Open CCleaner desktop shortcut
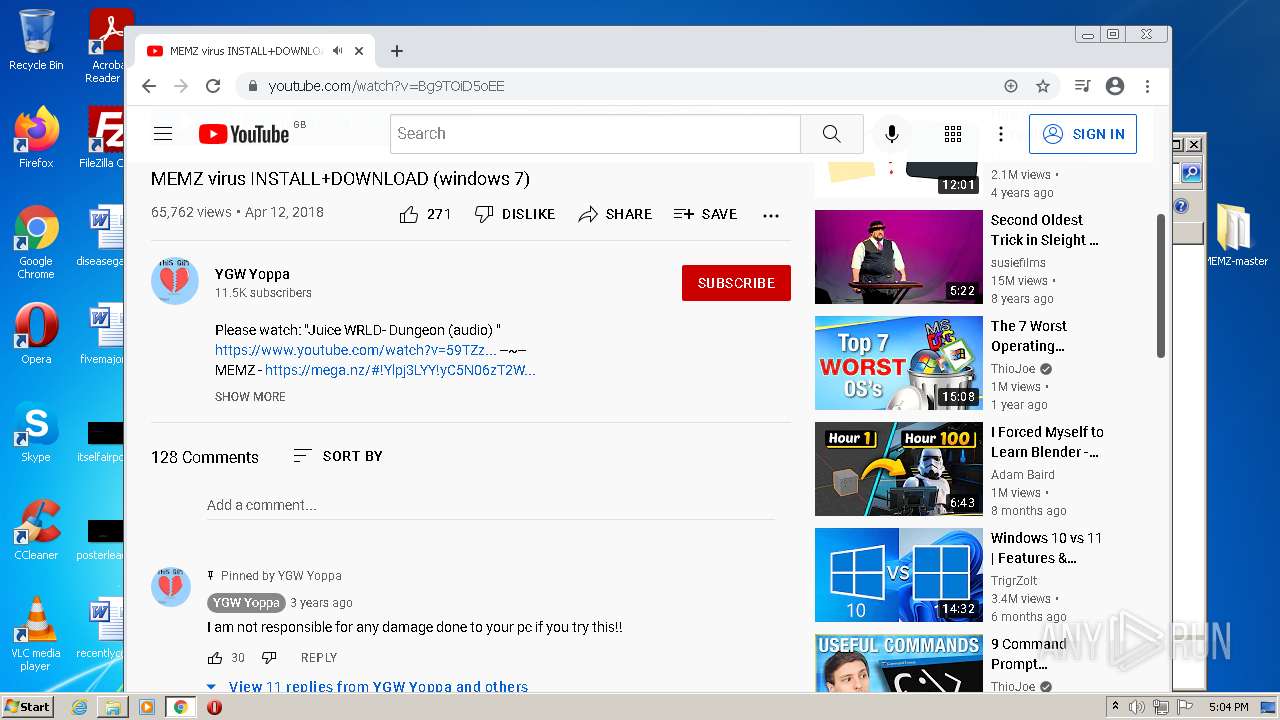The height and width of the screenshot is (720, 1280). (36, 530)
